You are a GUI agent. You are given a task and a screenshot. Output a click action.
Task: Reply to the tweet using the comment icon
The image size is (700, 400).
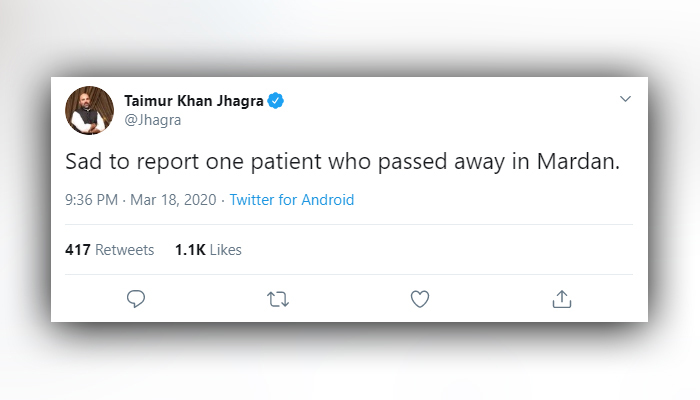137,298
